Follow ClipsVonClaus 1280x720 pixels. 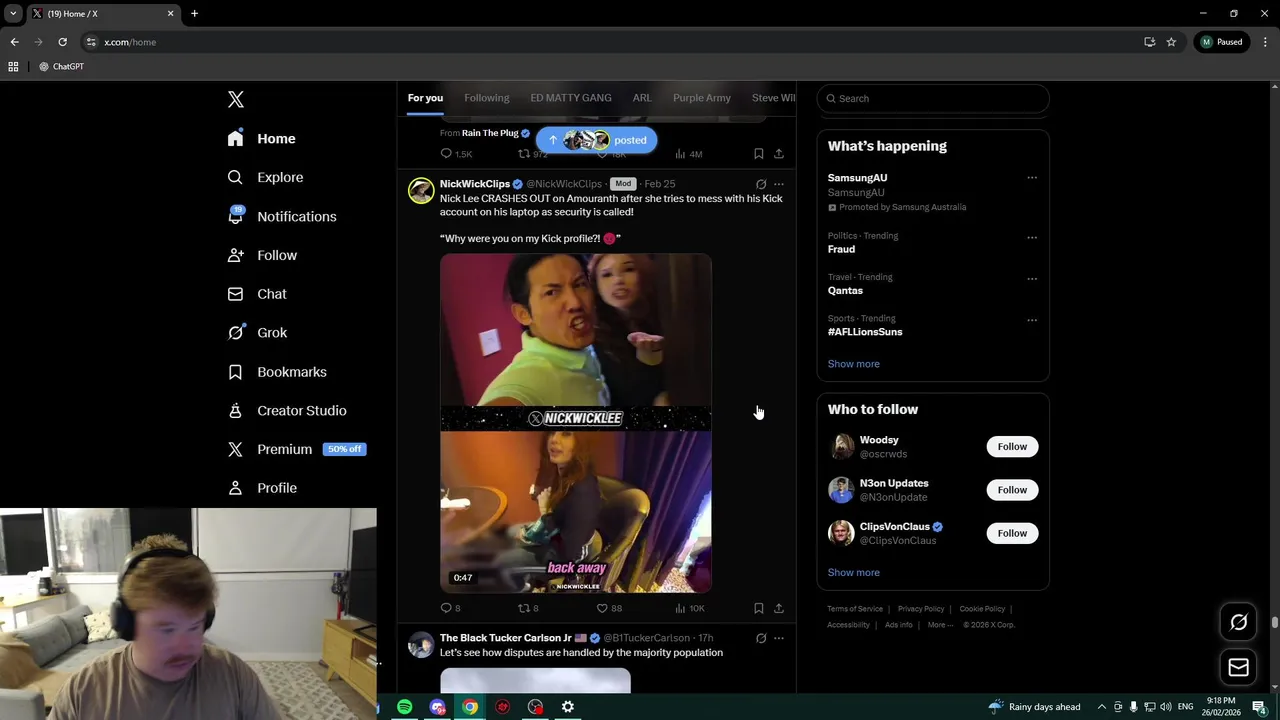click(1012, 533)
